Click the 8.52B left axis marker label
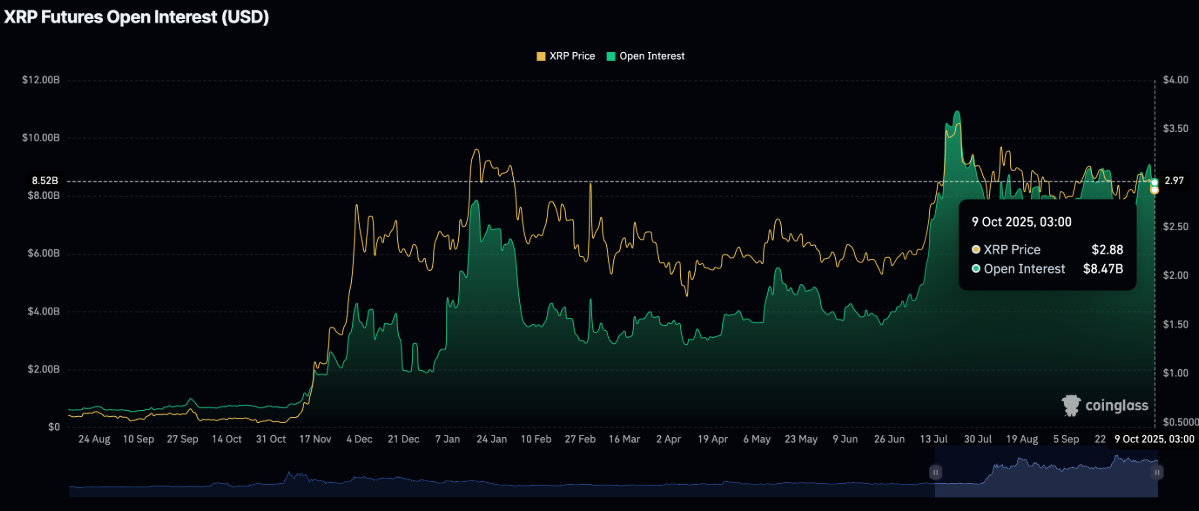Viewport: 1199px width, 511px height. [x=45, y=181]
